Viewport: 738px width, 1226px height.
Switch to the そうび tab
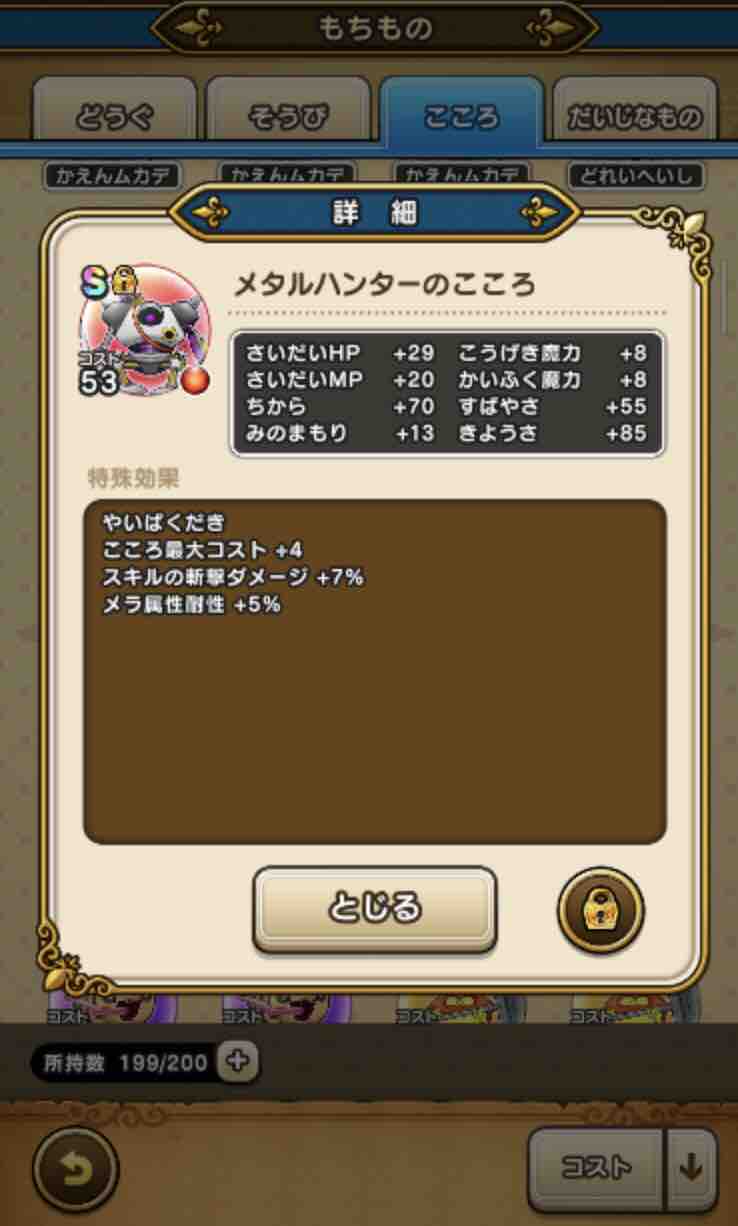(288, 117)
